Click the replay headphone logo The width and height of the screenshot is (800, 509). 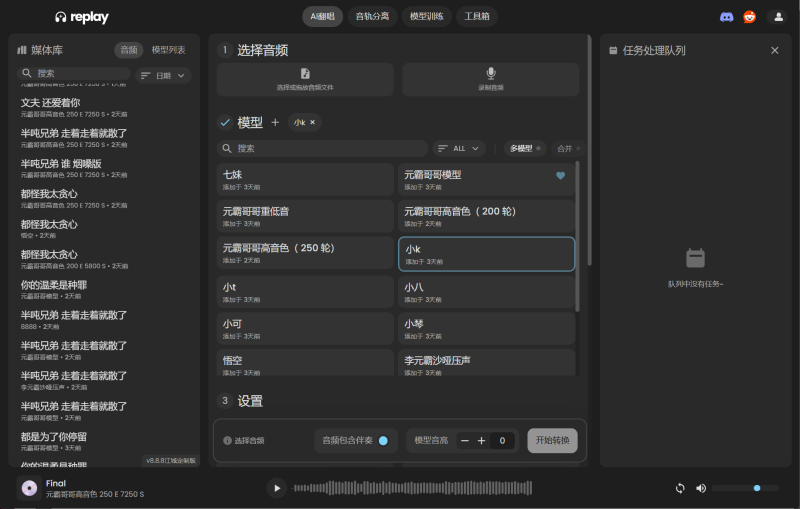[x=61, y=17]
